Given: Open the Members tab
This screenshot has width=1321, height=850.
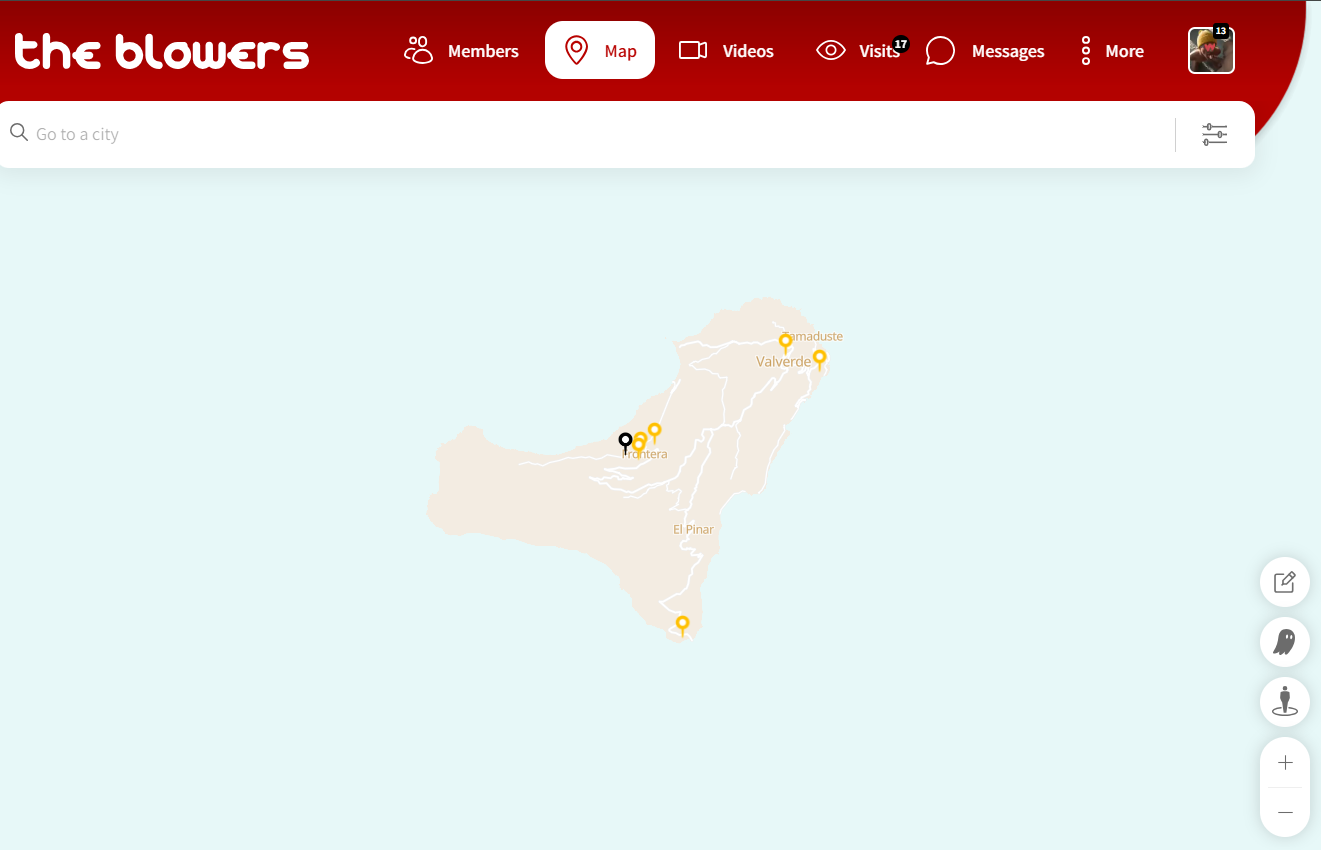Looking at the screenshot, I should (461, 50).
